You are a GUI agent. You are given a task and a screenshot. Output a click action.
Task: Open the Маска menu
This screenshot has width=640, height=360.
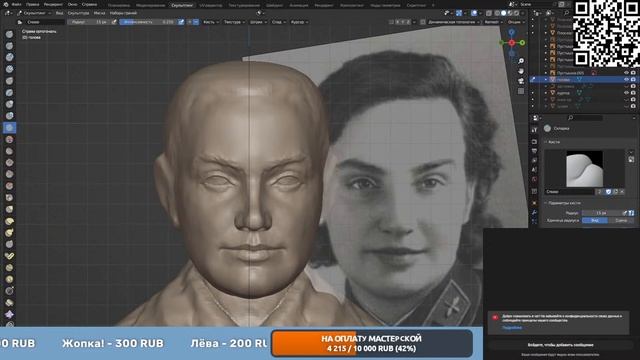click(x=99, y=13)
